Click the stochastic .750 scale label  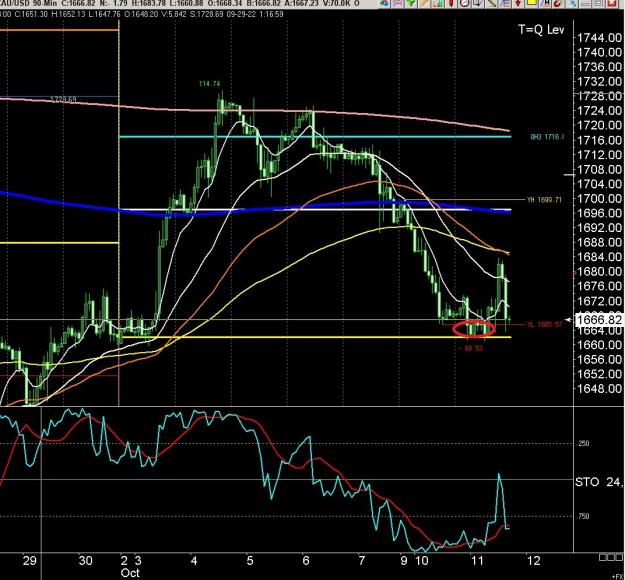pos(582,516)
